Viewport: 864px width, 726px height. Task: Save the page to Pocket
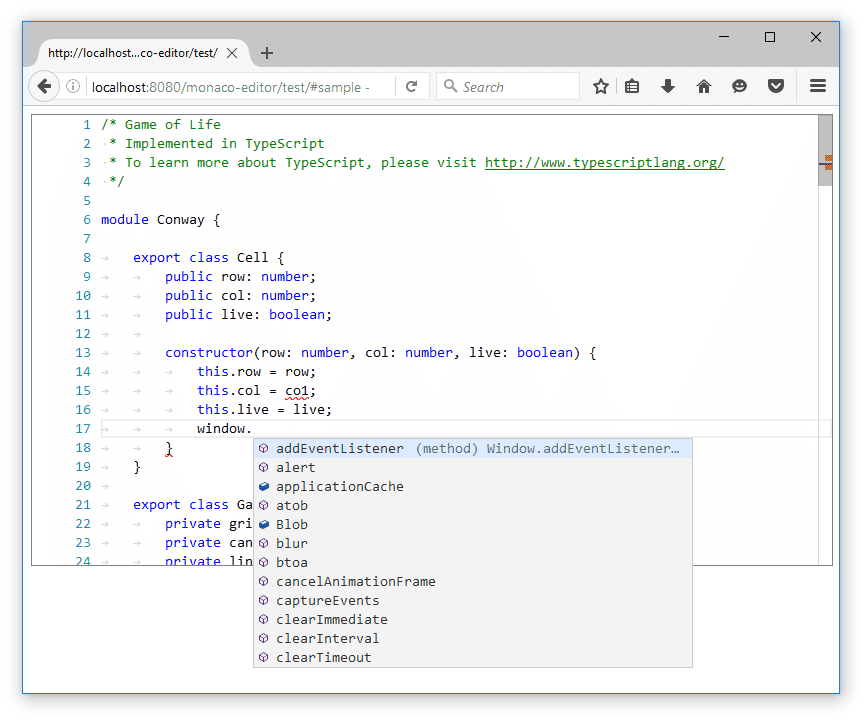776,86
